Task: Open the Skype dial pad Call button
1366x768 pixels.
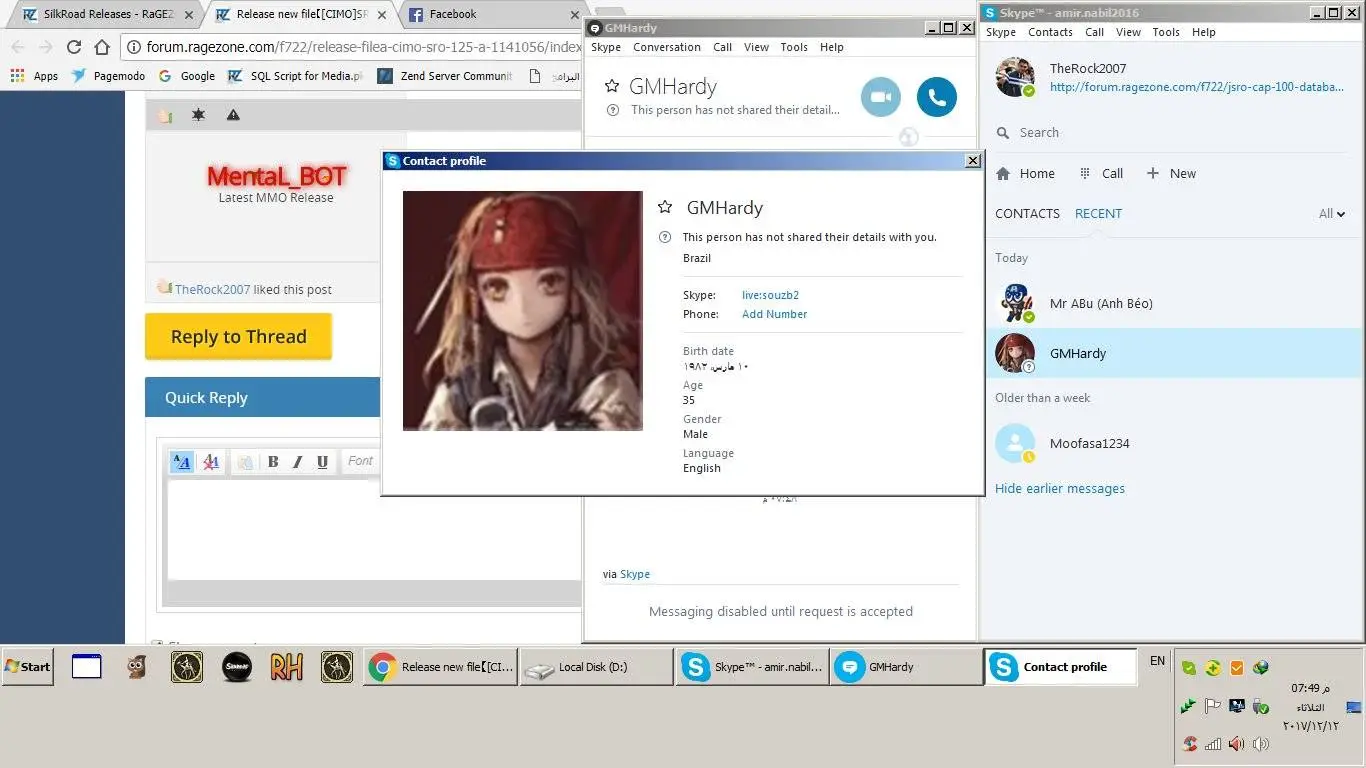Action: [1101, 173]
